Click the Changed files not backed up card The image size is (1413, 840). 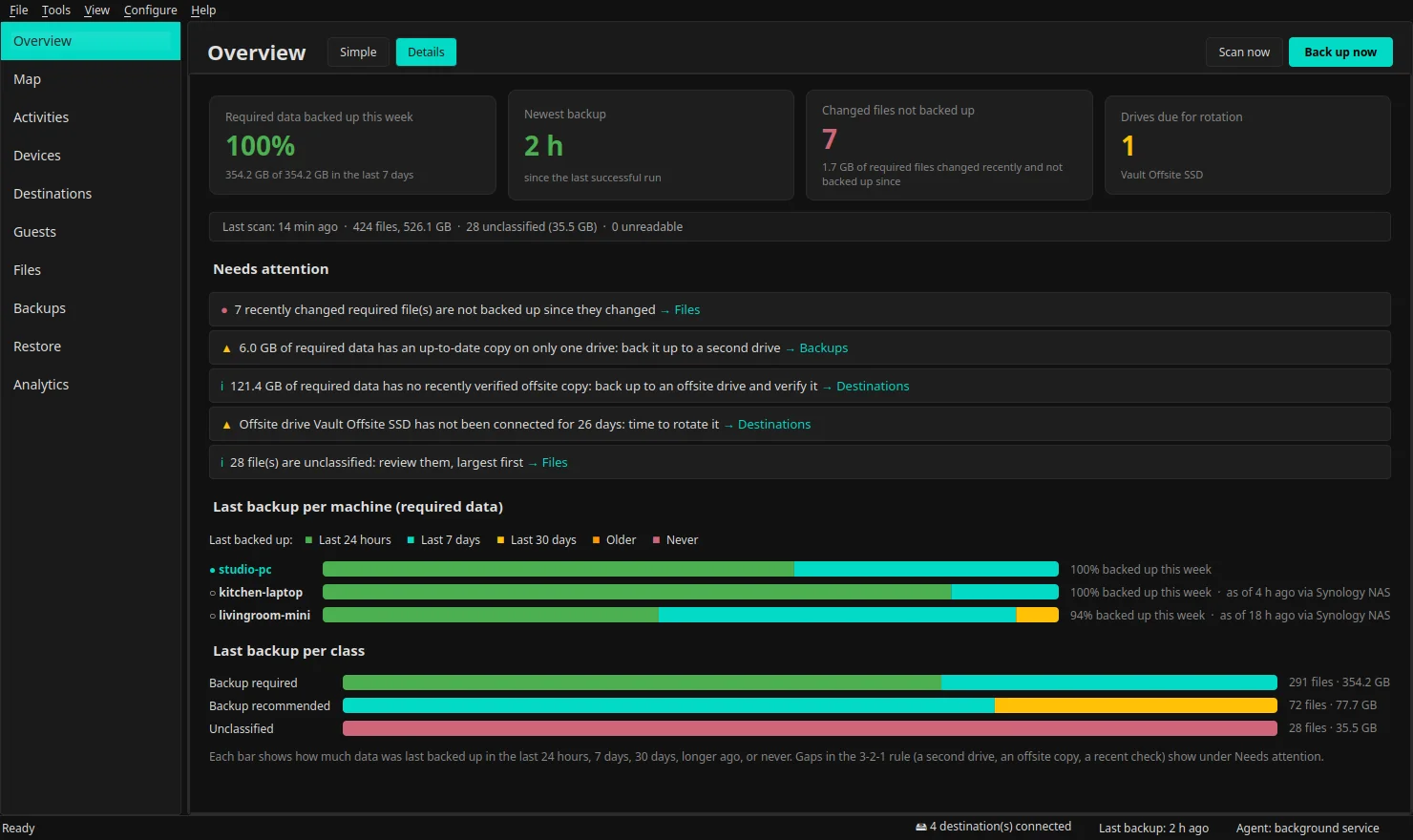tap(949, 145)
